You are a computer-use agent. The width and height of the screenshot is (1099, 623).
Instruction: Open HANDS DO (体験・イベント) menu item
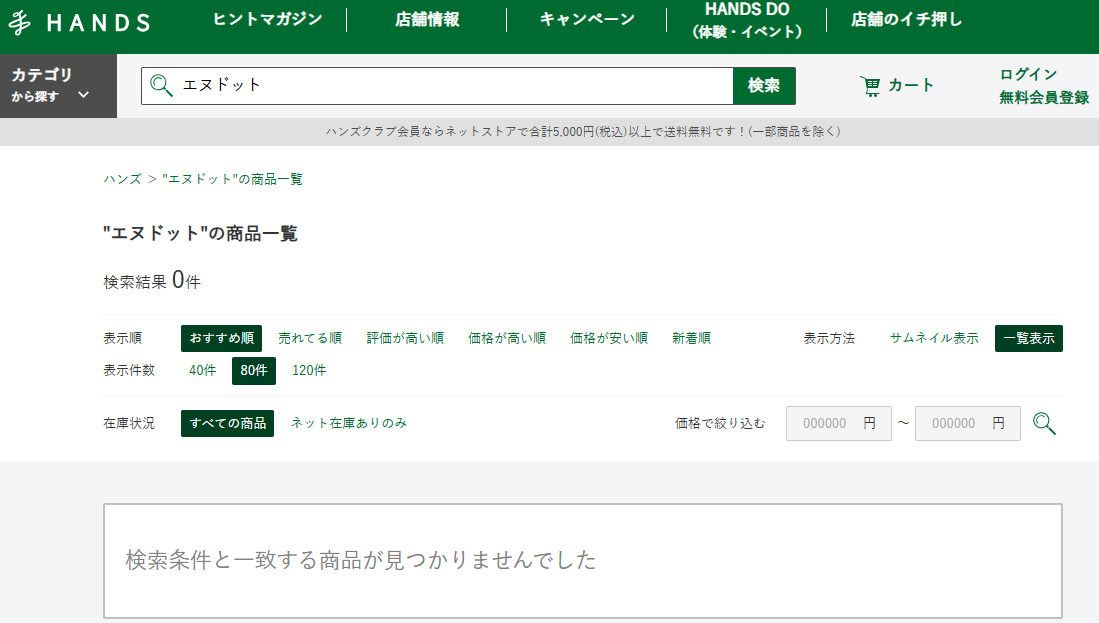coord(746,20)
